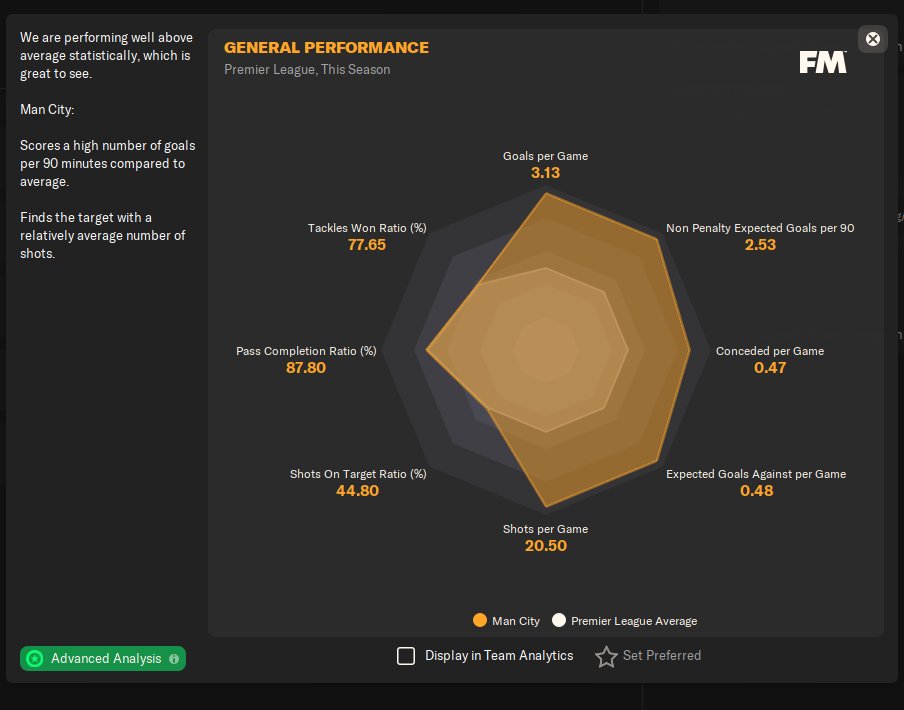Viewport: 904px width, 710px height.
Task: Click the info icon on Advanced Analysis
Action: 174,659
